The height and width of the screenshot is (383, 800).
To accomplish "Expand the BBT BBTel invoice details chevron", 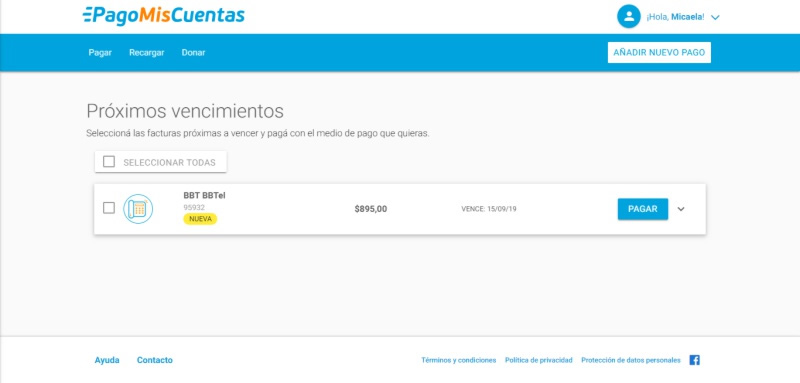I will pos(681,209).
